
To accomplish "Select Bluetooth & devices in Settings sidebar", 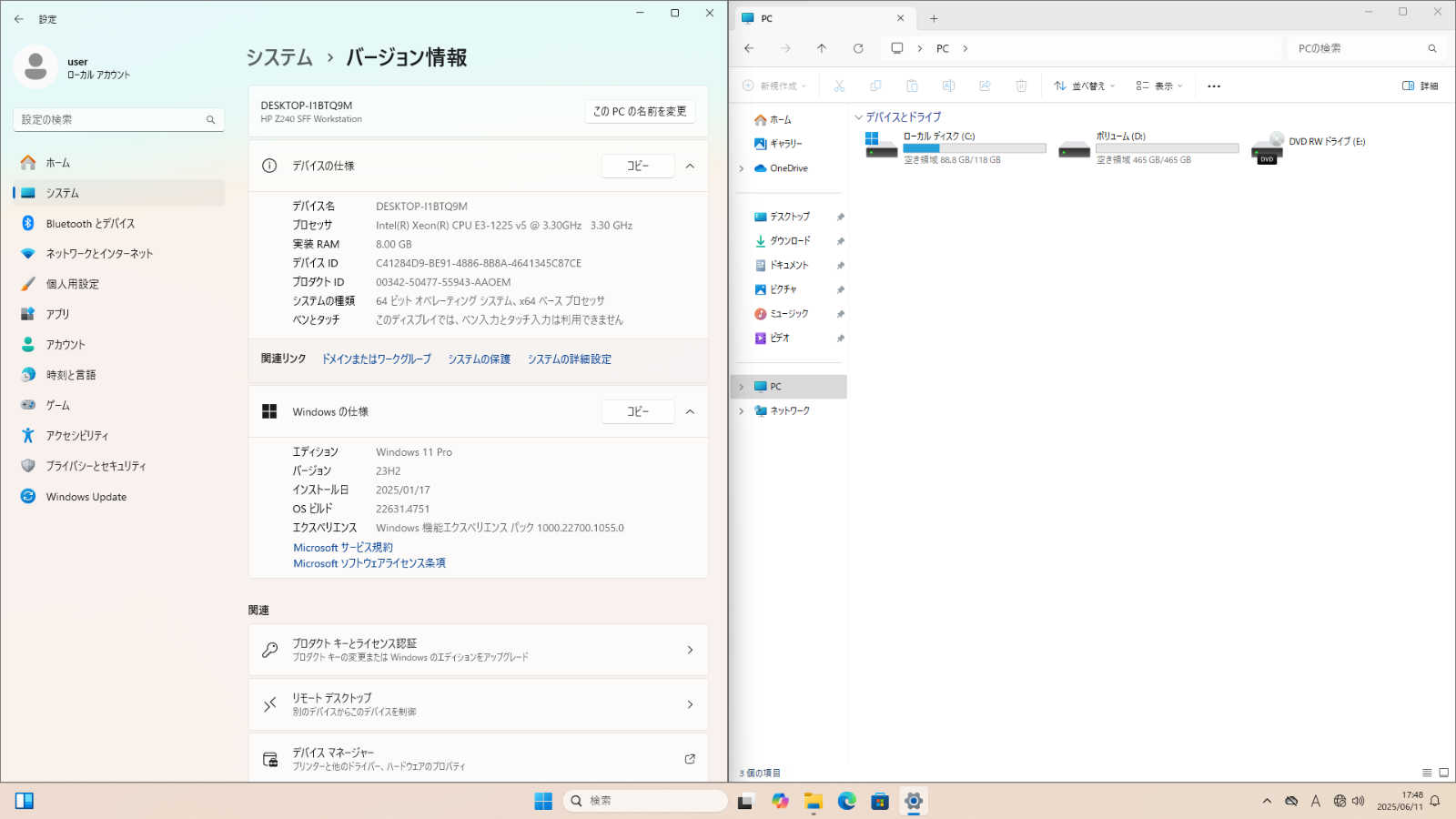I will tap(90, 223).
